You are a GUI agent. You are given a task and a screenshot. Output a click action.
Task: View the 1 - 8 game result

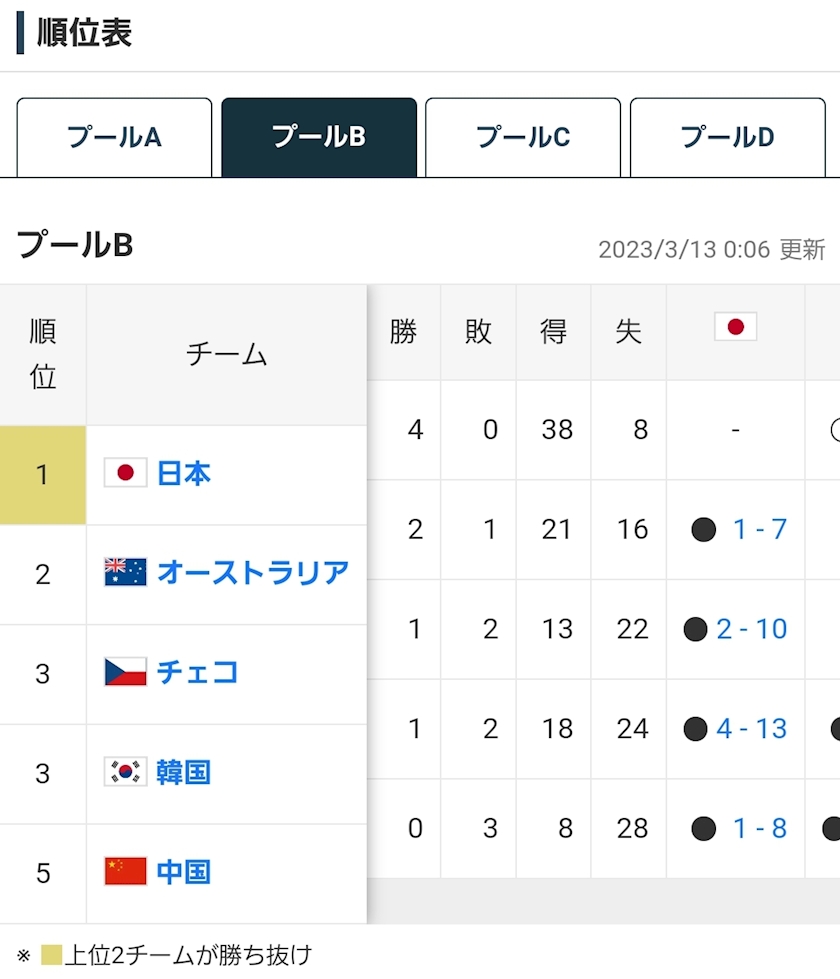pyautogui.click(x=759, y=828)
